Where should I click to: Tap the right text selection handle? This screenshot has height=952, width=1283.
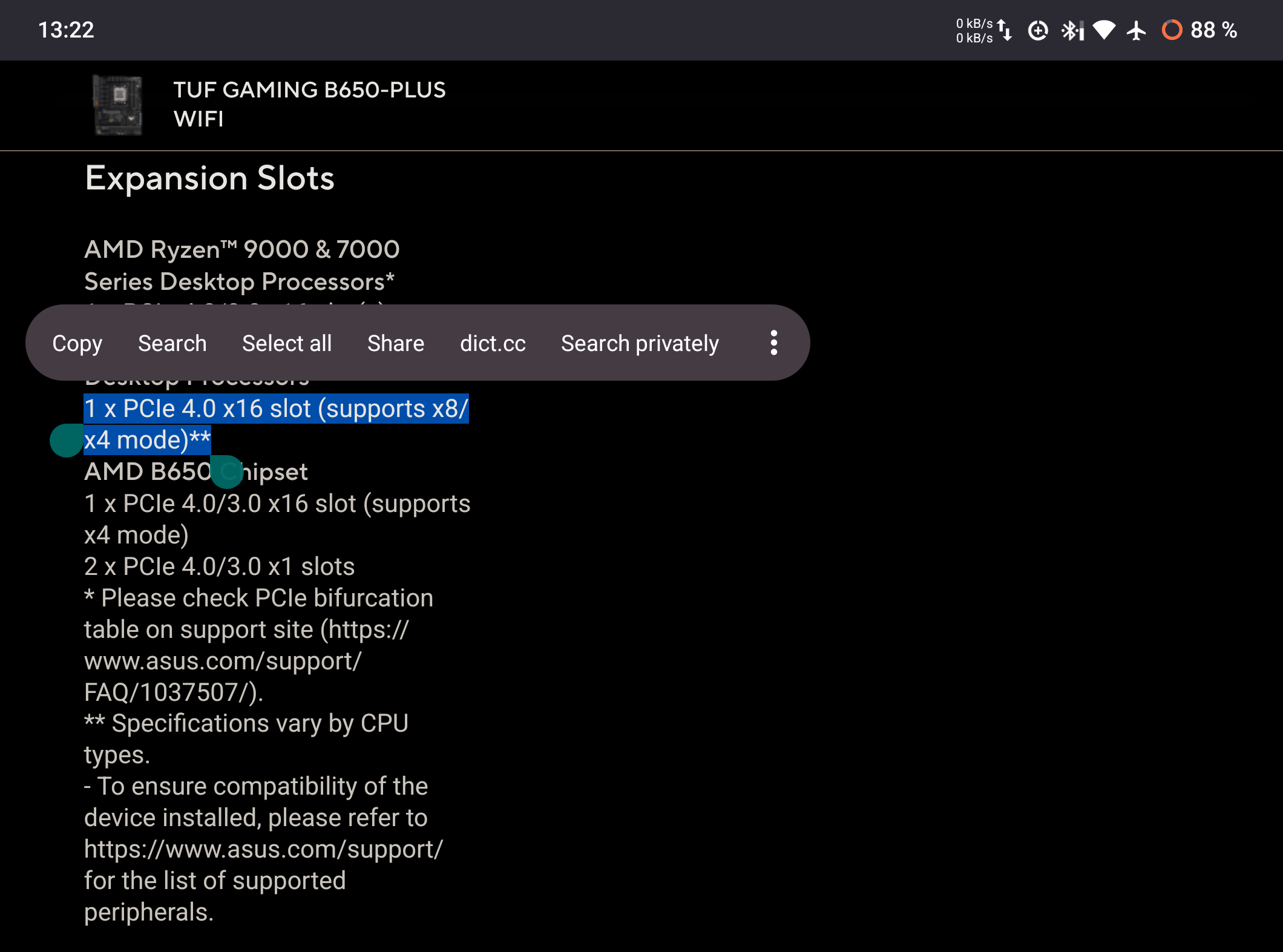point(227,472)
